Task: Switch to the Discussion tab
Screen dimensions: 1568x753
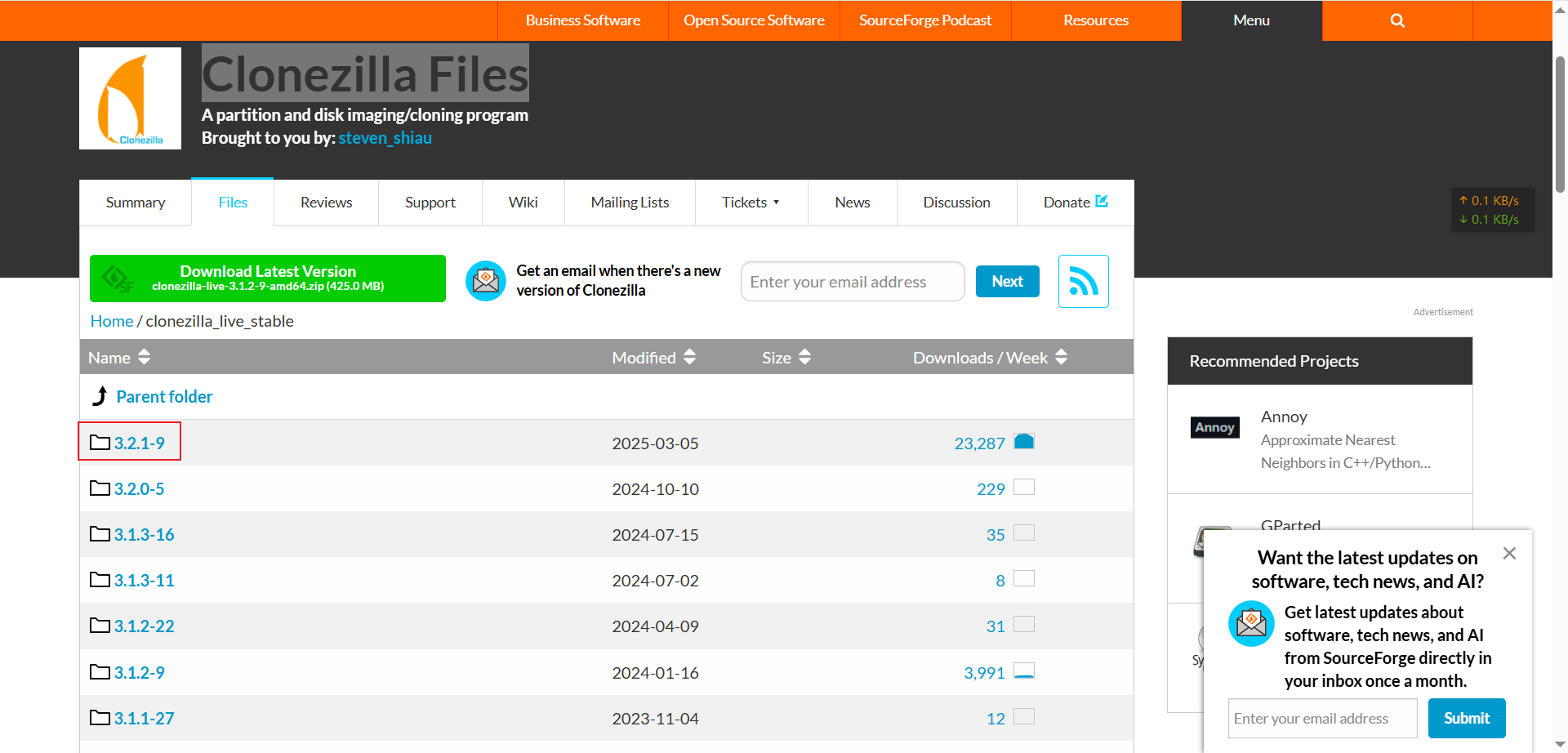Action: 956,203
